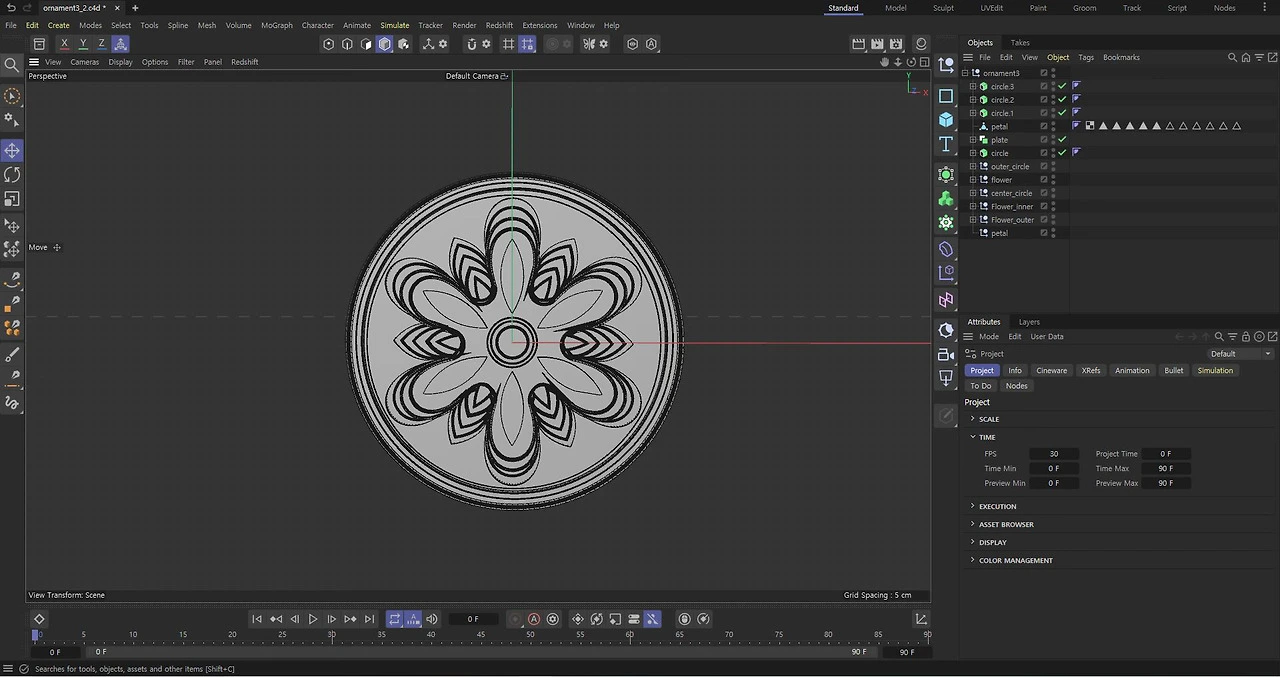Image resolution: width=1280 pixels, height=677 pixels.
Task: Click the Cineware button in Attributes
Action: tap(1051, 371)
